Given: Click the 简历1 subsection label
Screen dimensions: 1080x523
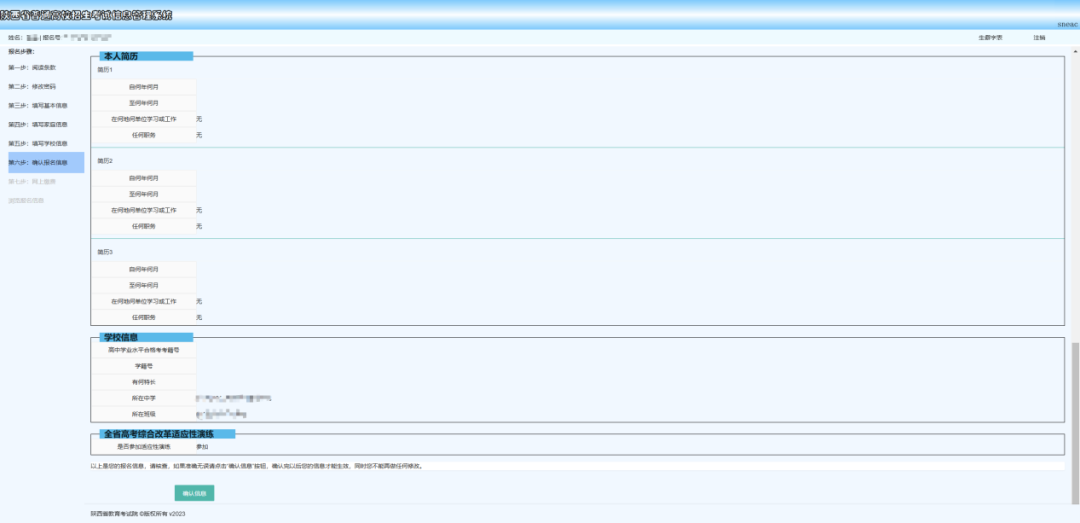Looking at the screenshot, I should point(105,70).
